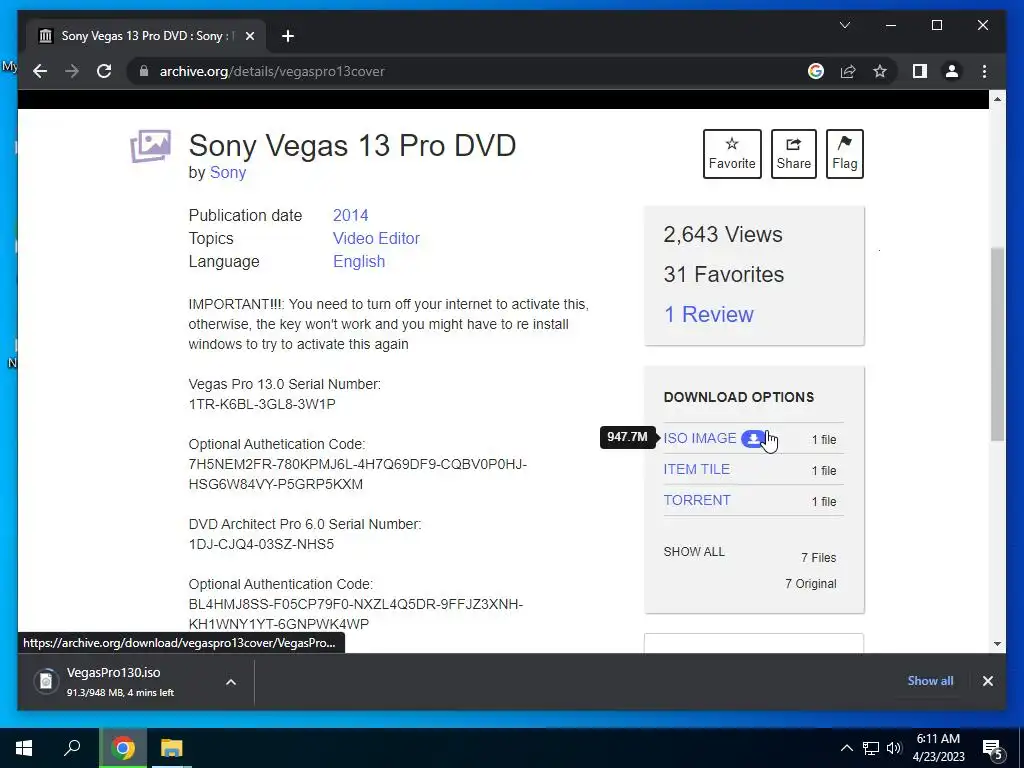Click the ISO file icon in download bar
1024x768 pixels.
pyautogui.click(x=46, y=682)
